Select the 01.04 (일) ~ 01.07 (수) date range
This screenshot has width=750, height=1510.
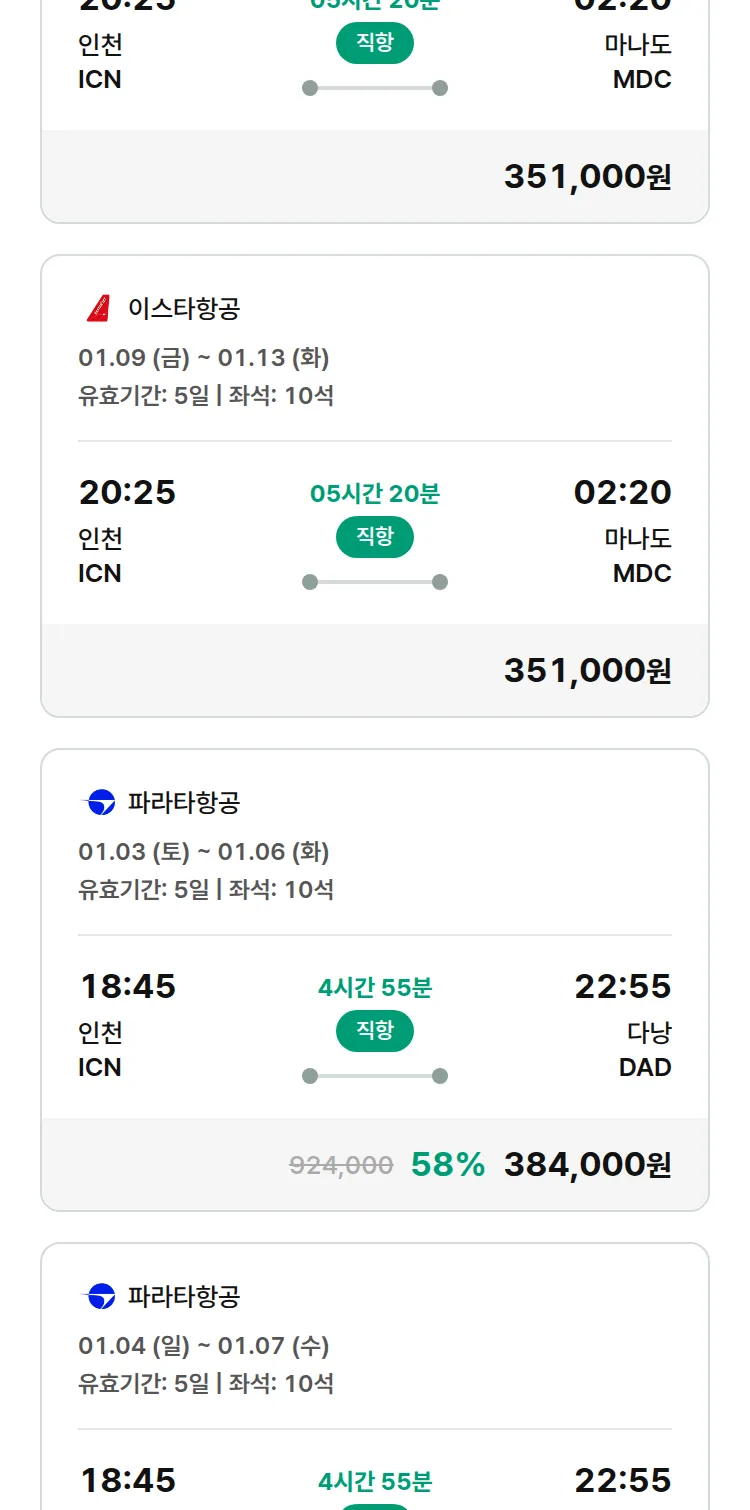coord(204,1345)
